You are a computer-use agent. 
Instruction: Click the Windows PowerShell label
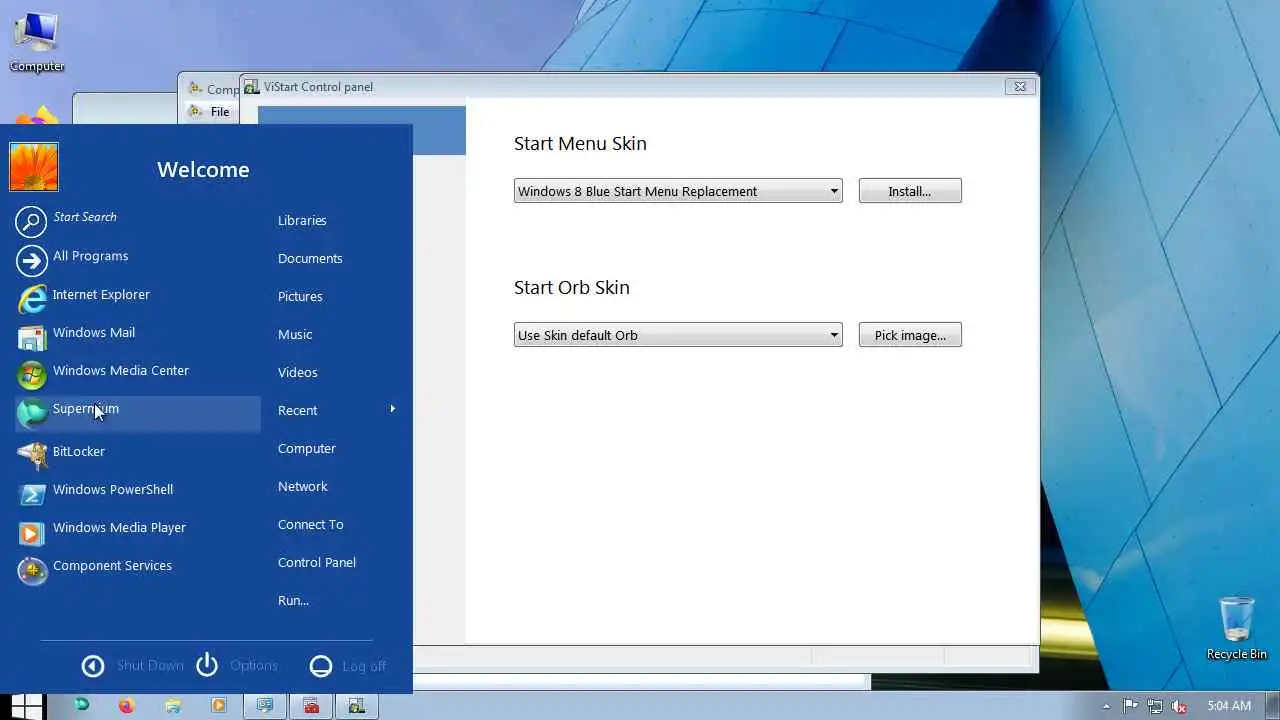[113, 489]
